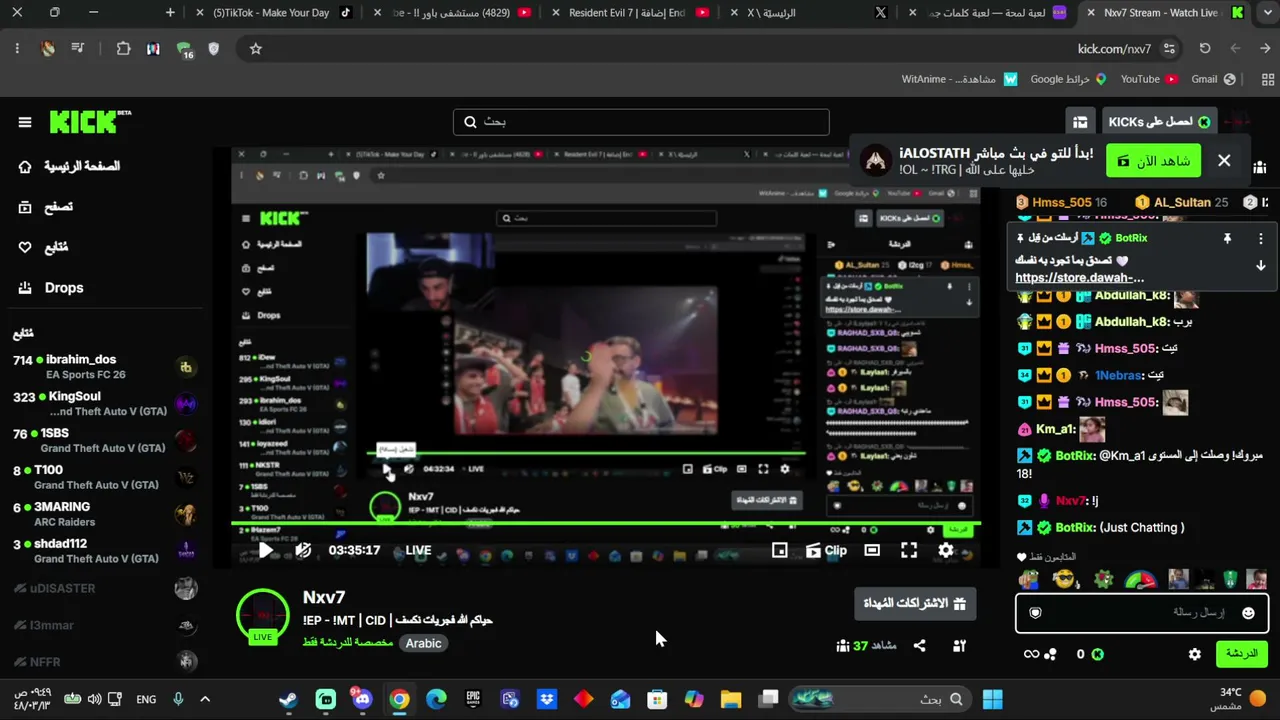Image resolution: width=1280 pixels, height=720 pixels.
Task: Go to the Following heart item in sidebar
Action: (x=43, y=247)
